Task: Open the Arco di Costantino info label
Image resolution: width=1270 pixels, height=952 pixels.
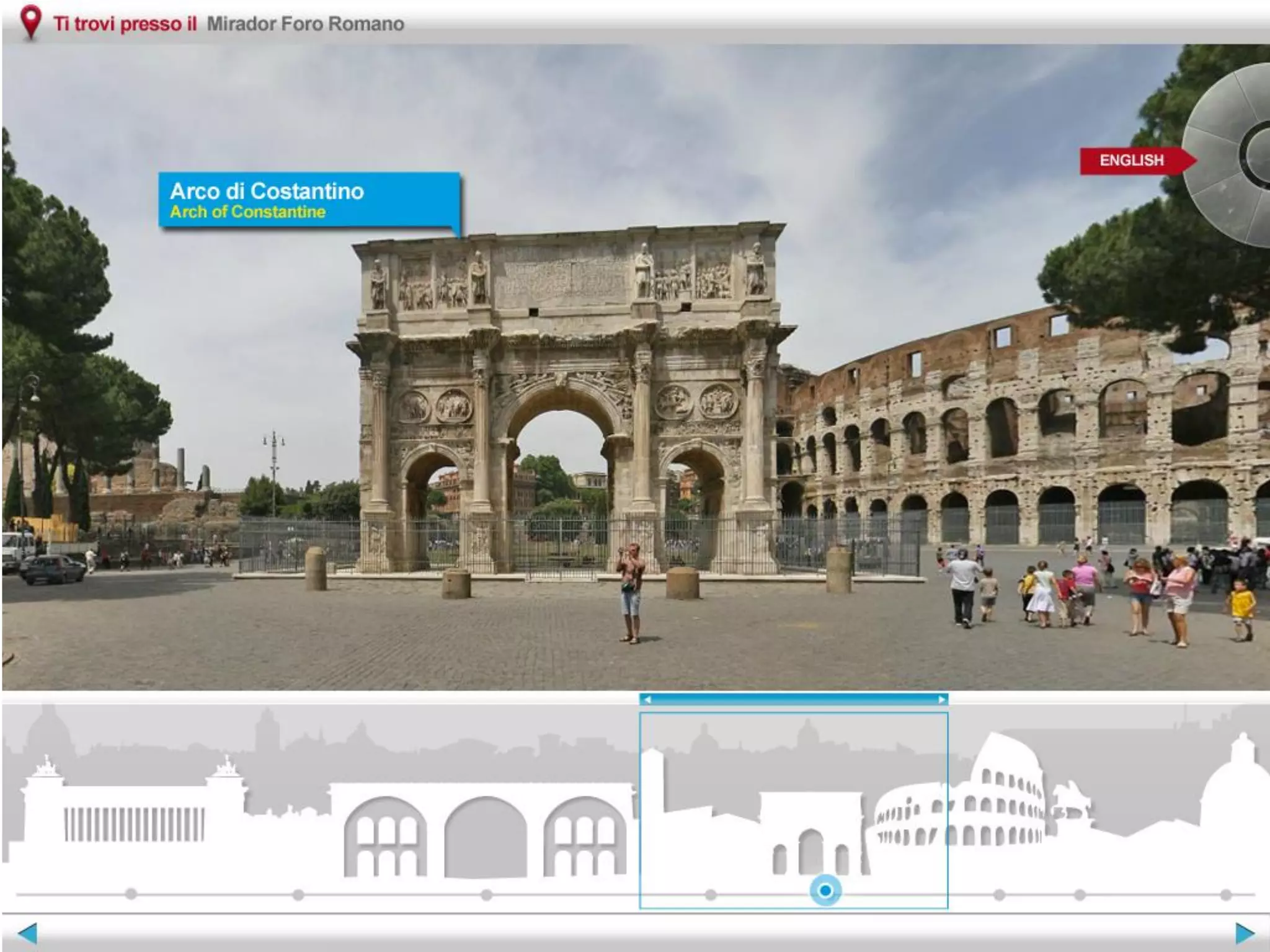Action: click(x=309, y=200)
